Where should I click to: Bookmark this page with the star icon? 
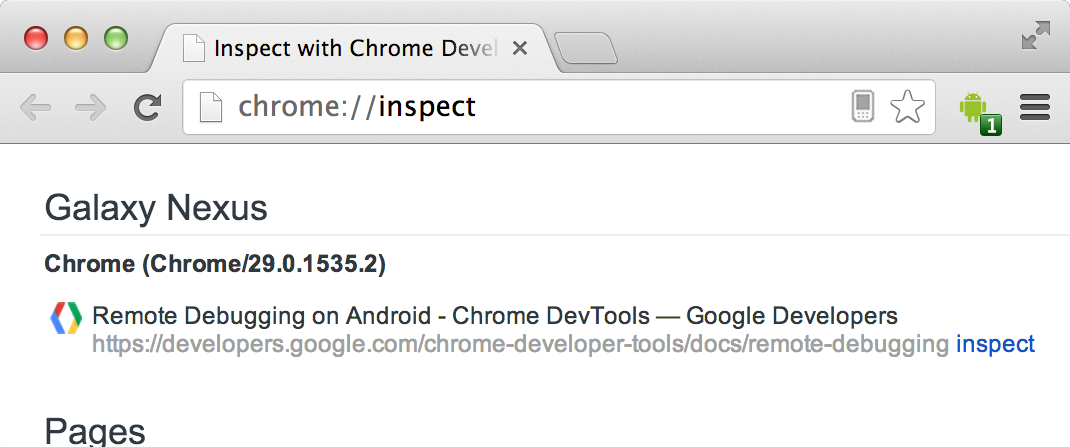coord(907,106)
